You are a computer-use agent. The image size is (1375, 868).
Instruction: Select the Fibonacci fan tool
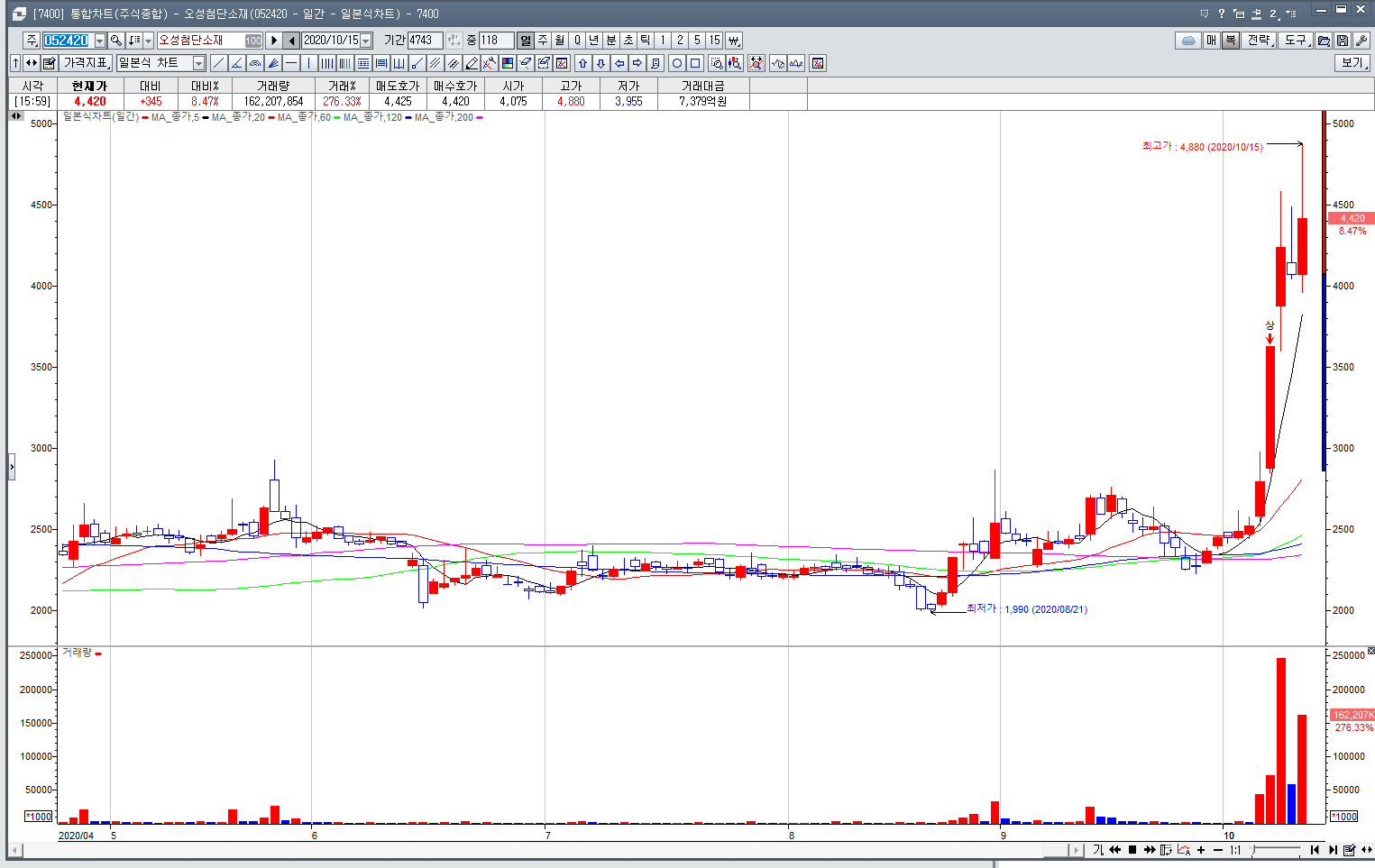[273, 63]
